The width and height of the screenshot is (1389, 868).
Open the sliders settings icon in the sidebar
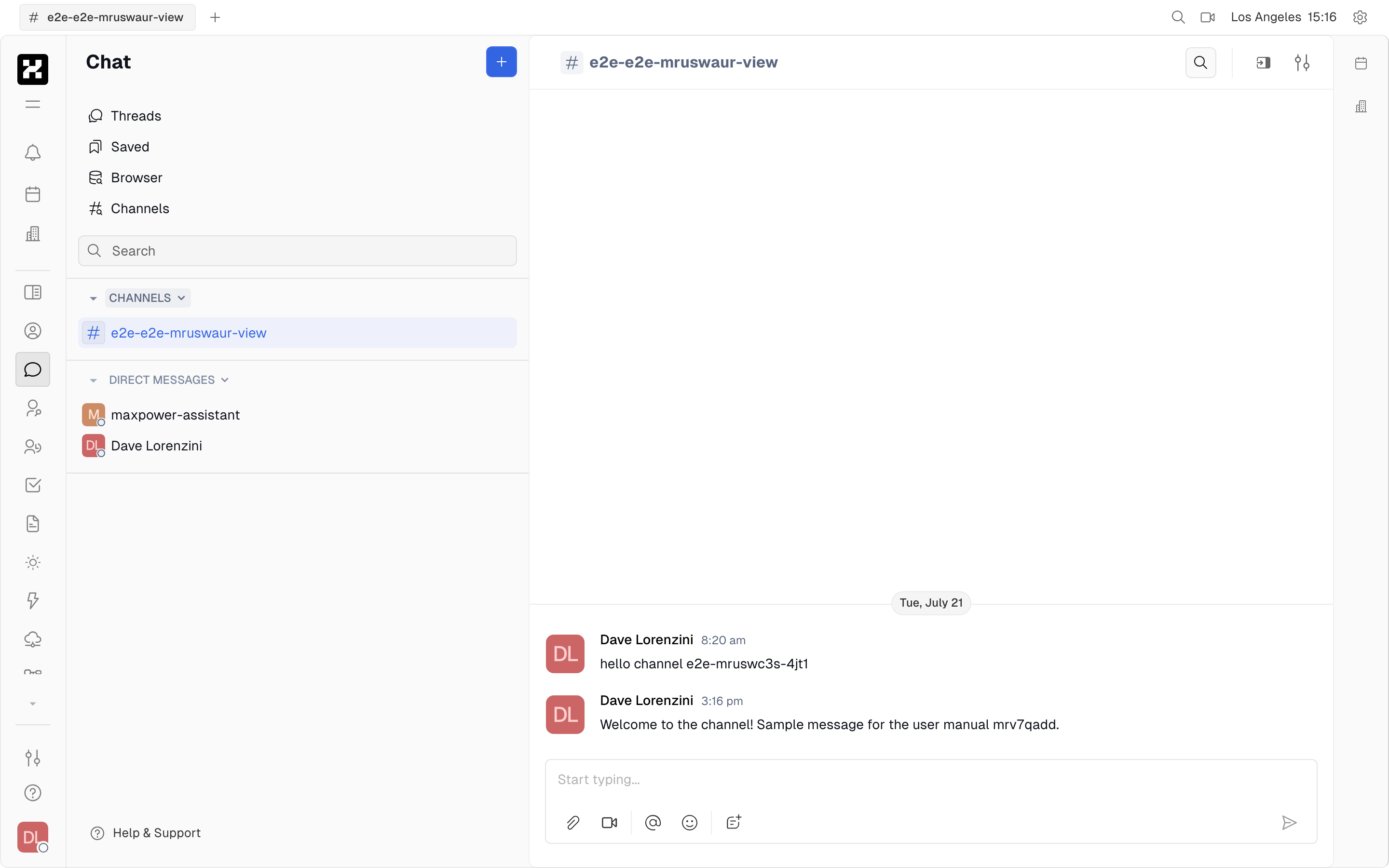point(33,758)
